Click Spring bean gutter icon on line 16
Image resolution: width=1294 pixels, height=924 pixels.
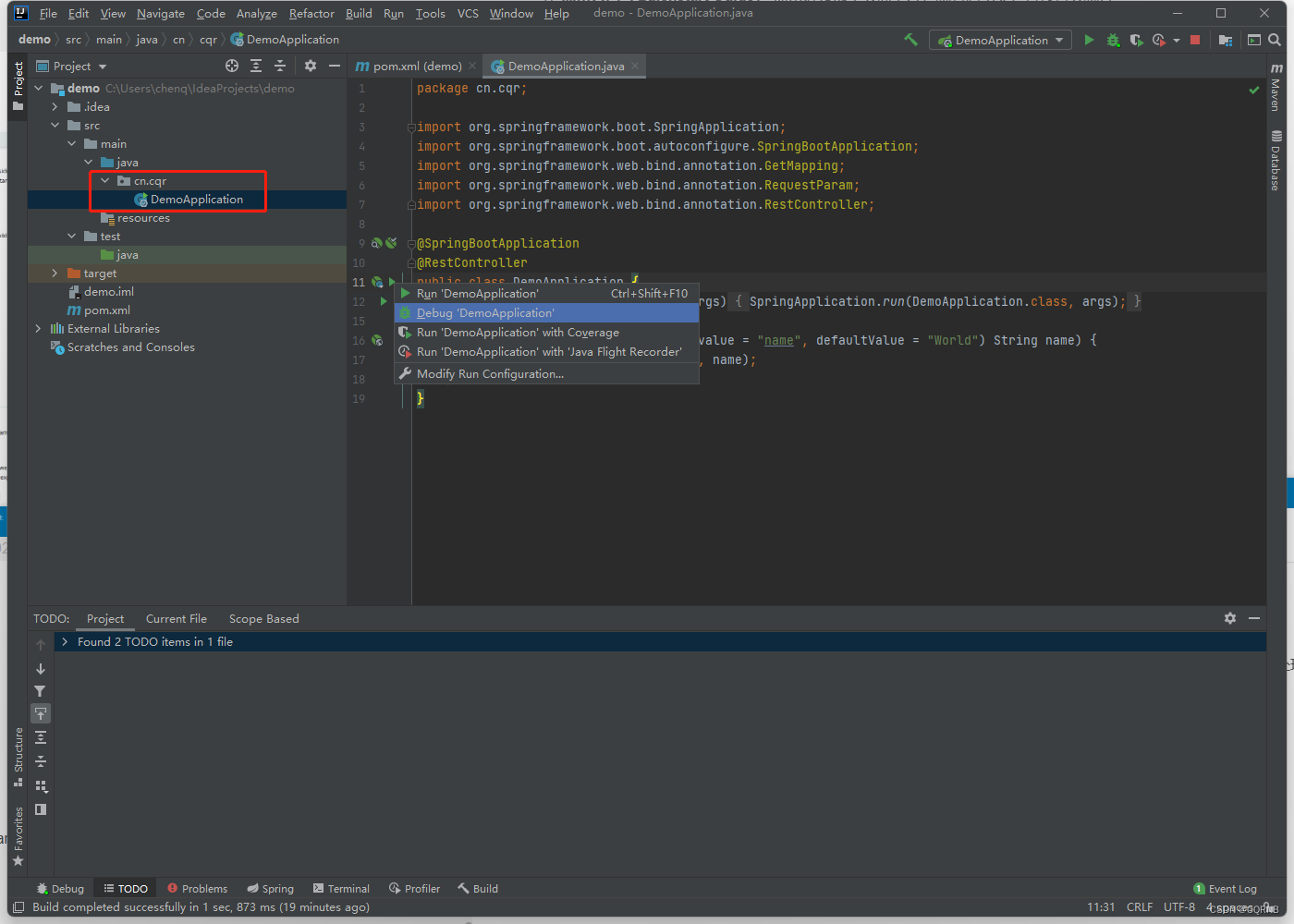377,340
